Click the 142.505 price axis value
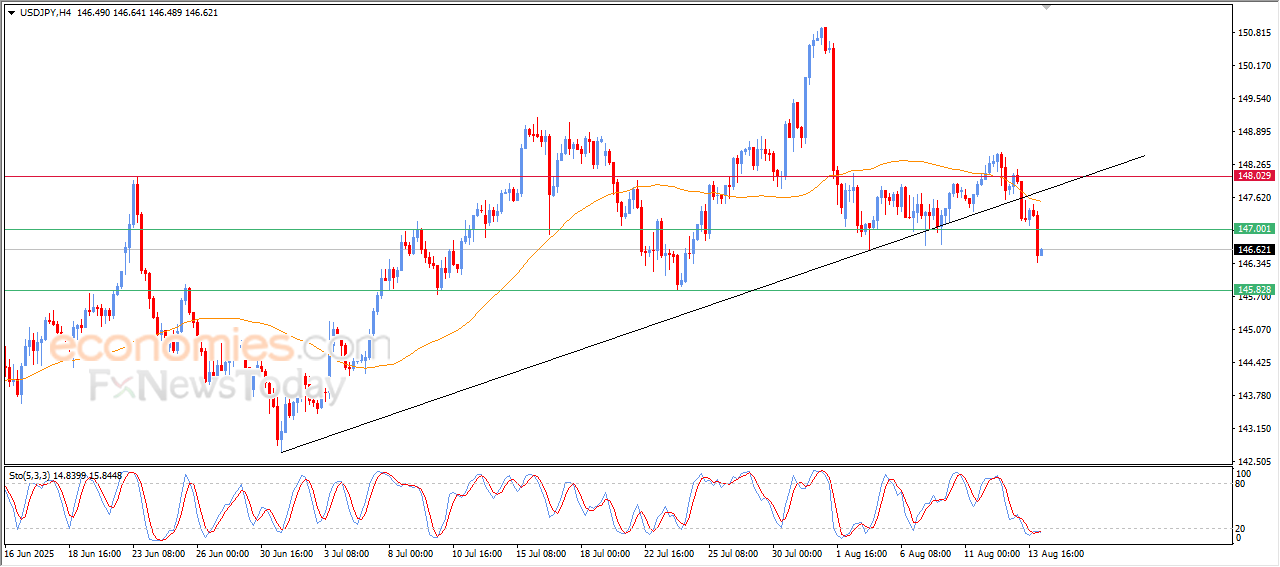Screen dimensions: 1280x567 point(1254,462)
